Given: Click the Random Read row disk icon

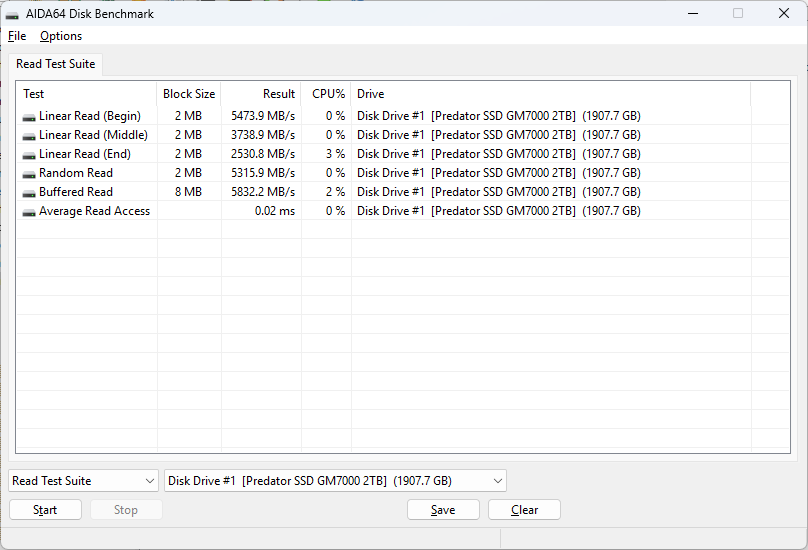Looking at the screenshot, I should pos(29,174).
